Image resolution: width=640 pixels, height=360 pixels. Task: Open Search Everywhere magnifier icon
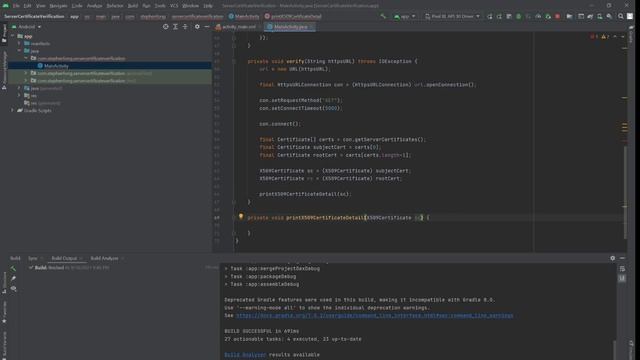[620, 16]
